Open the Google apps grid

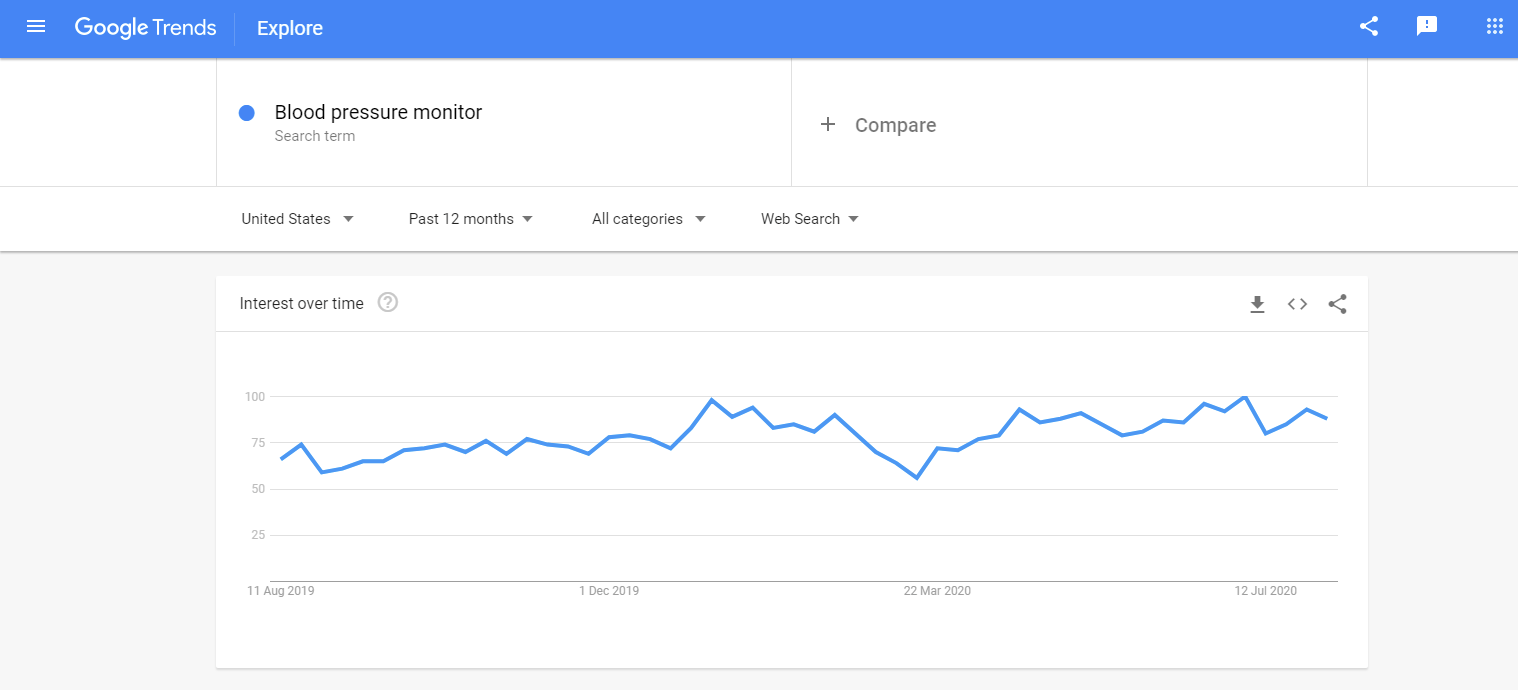[x=1494, y=25]
